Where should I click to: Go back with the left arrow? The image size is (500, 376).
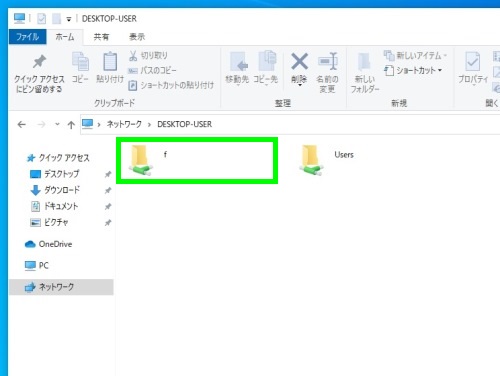[x=22, y=125]
